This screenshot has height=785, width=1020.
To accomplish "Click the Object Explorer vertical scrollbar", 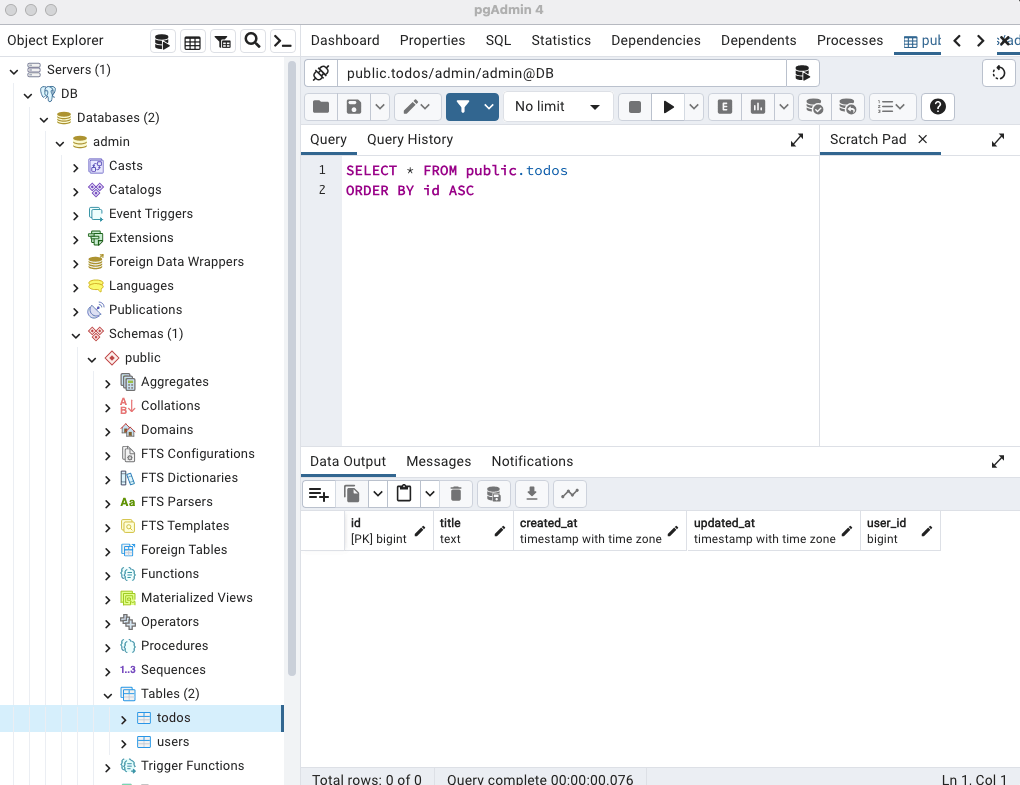I will [291, 367].
